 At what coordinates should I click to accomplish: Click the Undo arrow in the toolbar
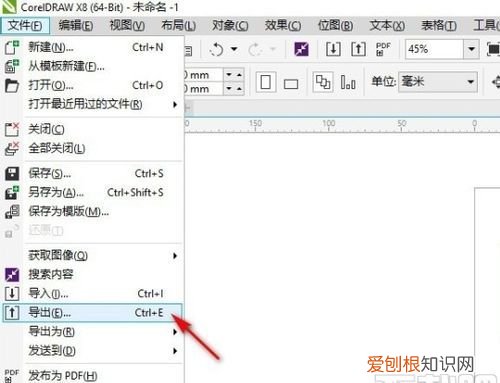[216, 50]
